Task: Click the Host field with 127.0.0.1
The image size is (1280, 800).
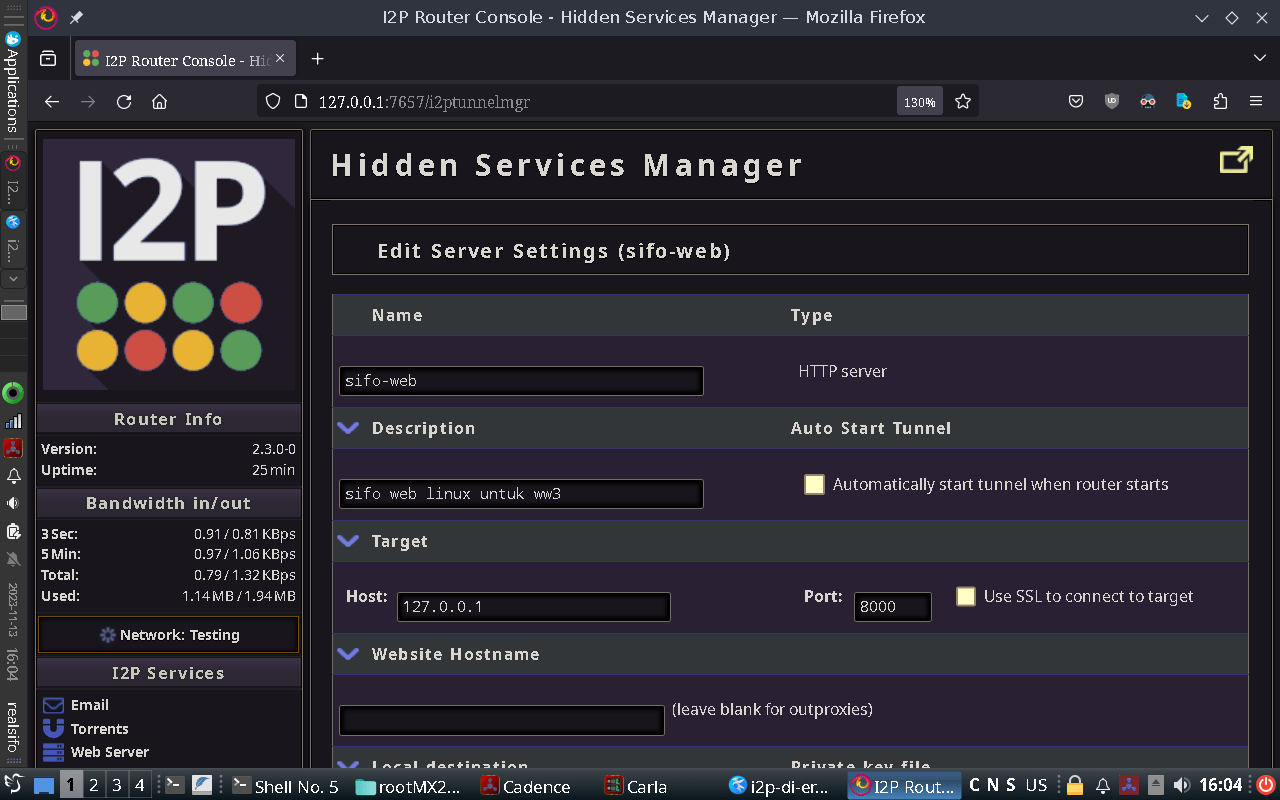Action: pos(533,607)
